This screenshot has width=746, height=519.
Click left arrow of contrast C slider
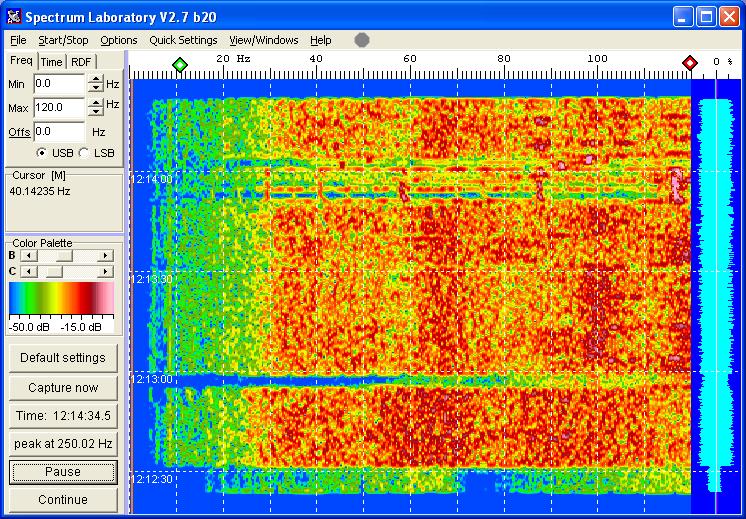27,271
